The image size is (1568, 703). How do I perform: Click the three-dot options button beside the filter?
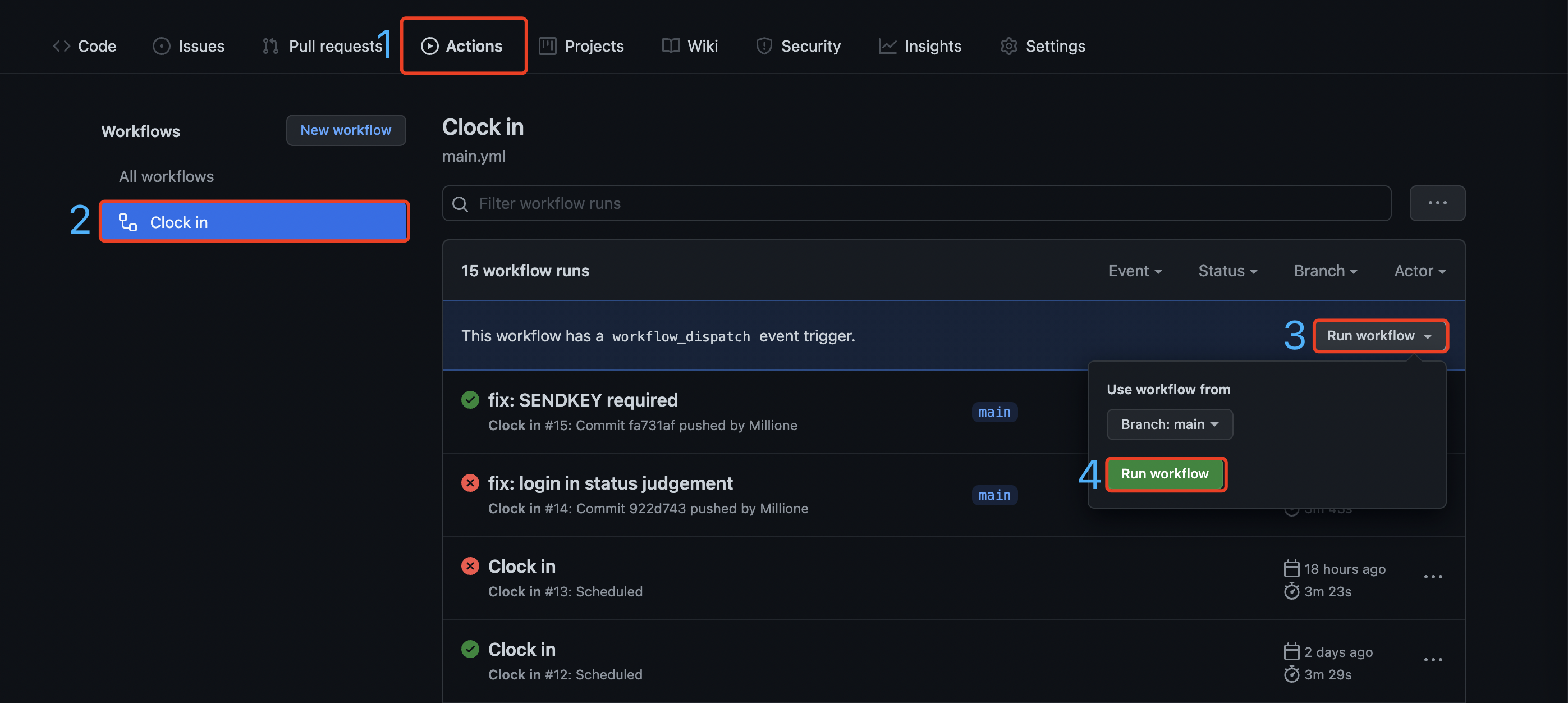pyautogui.click(x=1437, y=203)
